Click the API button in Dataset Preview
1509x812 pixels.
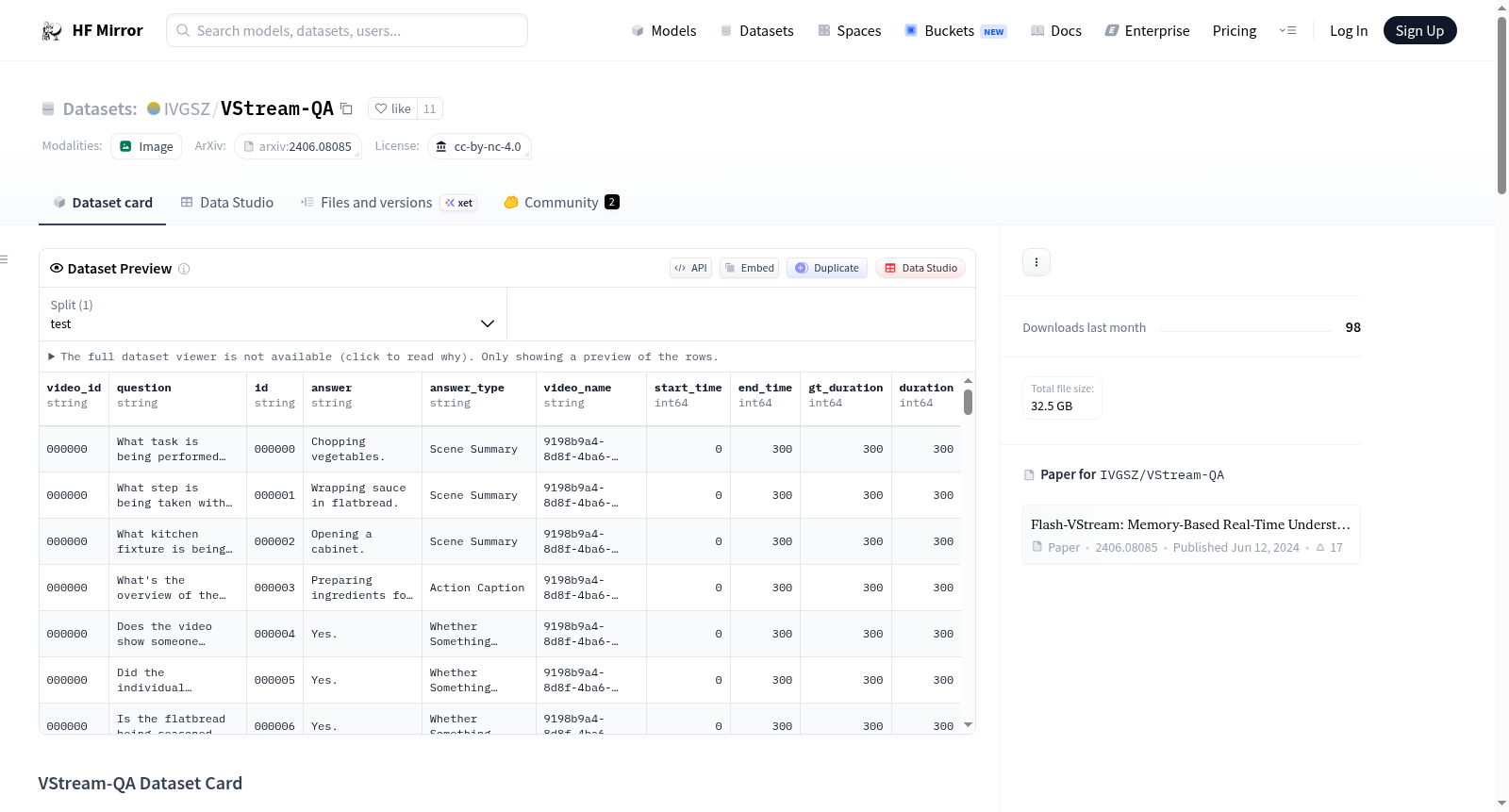[x=691, y=269]
